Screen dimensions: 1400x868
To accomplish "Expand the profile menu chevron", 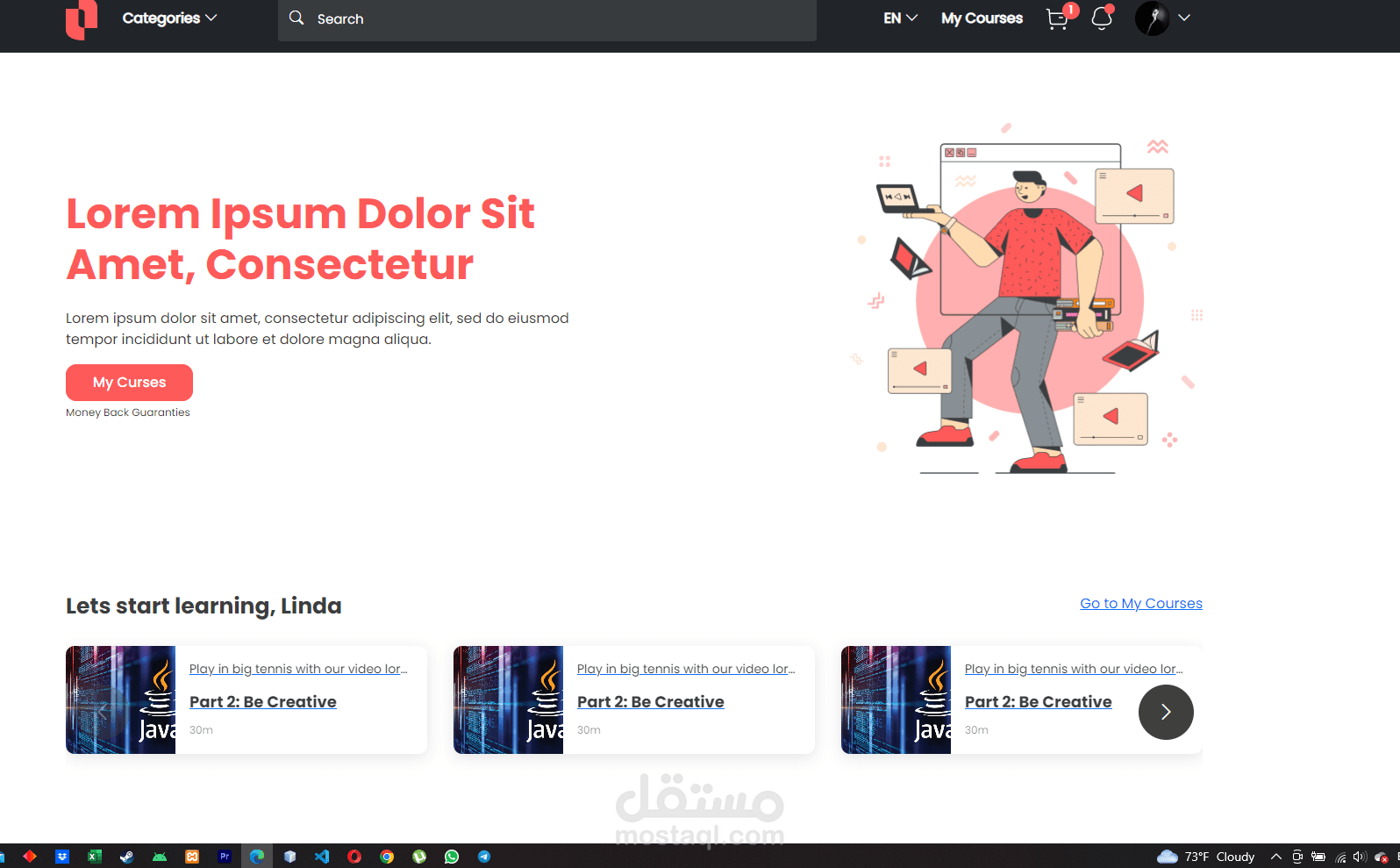I will pos(1184,18).
